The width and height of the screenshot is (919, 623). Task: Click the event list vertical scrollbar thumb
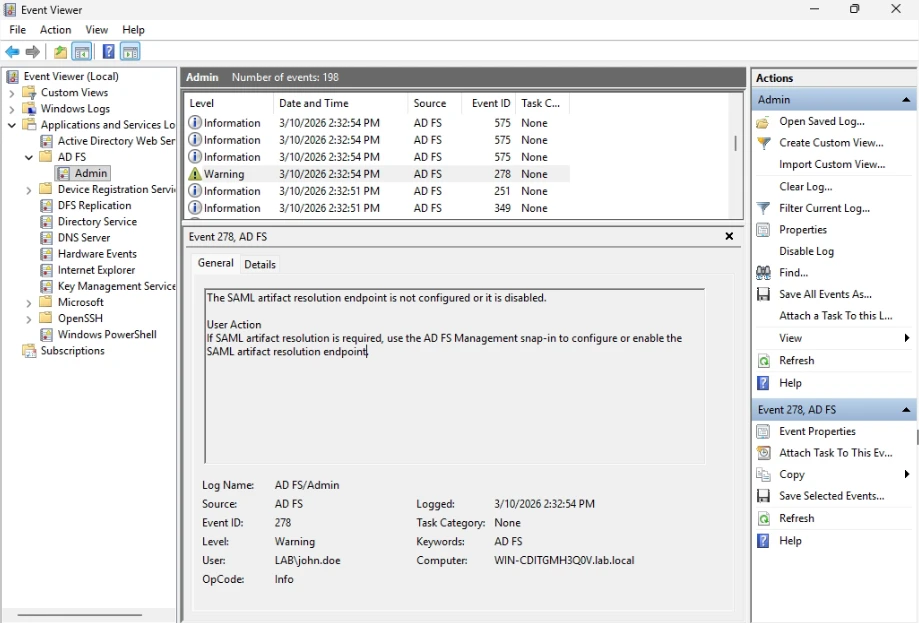pos(736,143)
